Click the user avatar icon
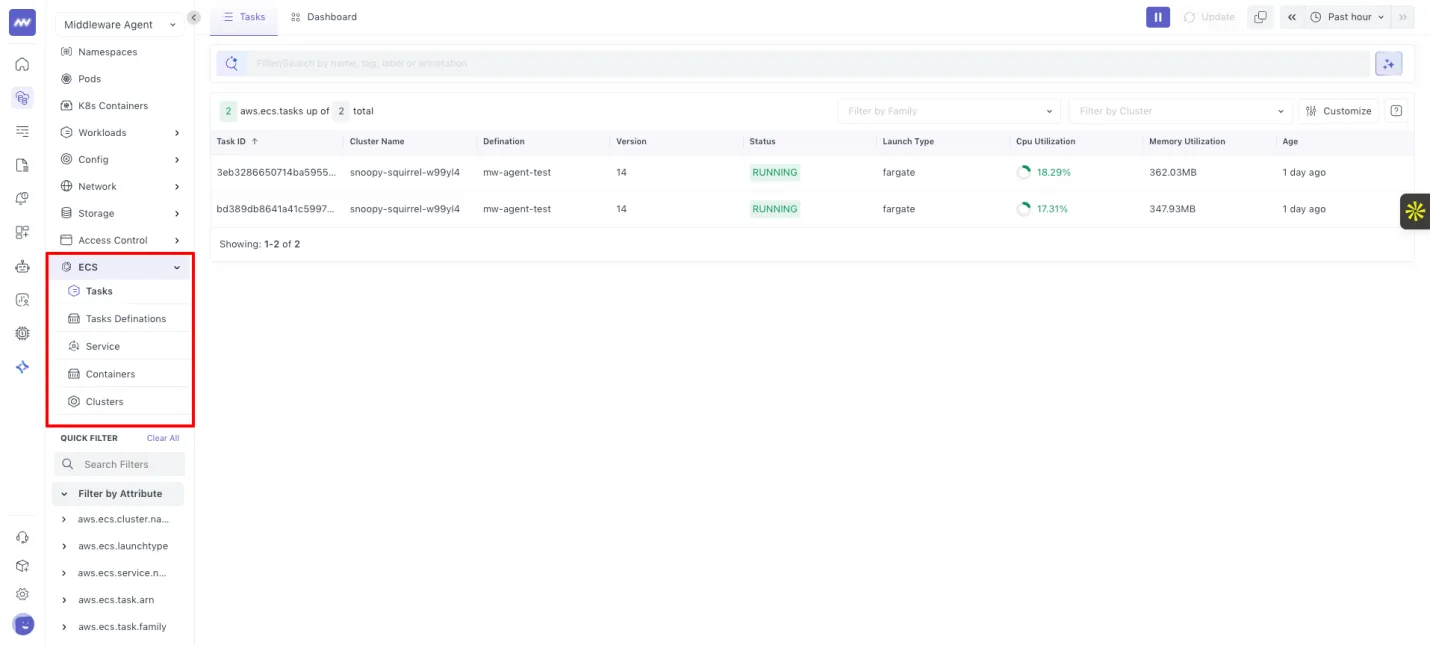This screenshot has width=1430, height=645. pos(23,624)
